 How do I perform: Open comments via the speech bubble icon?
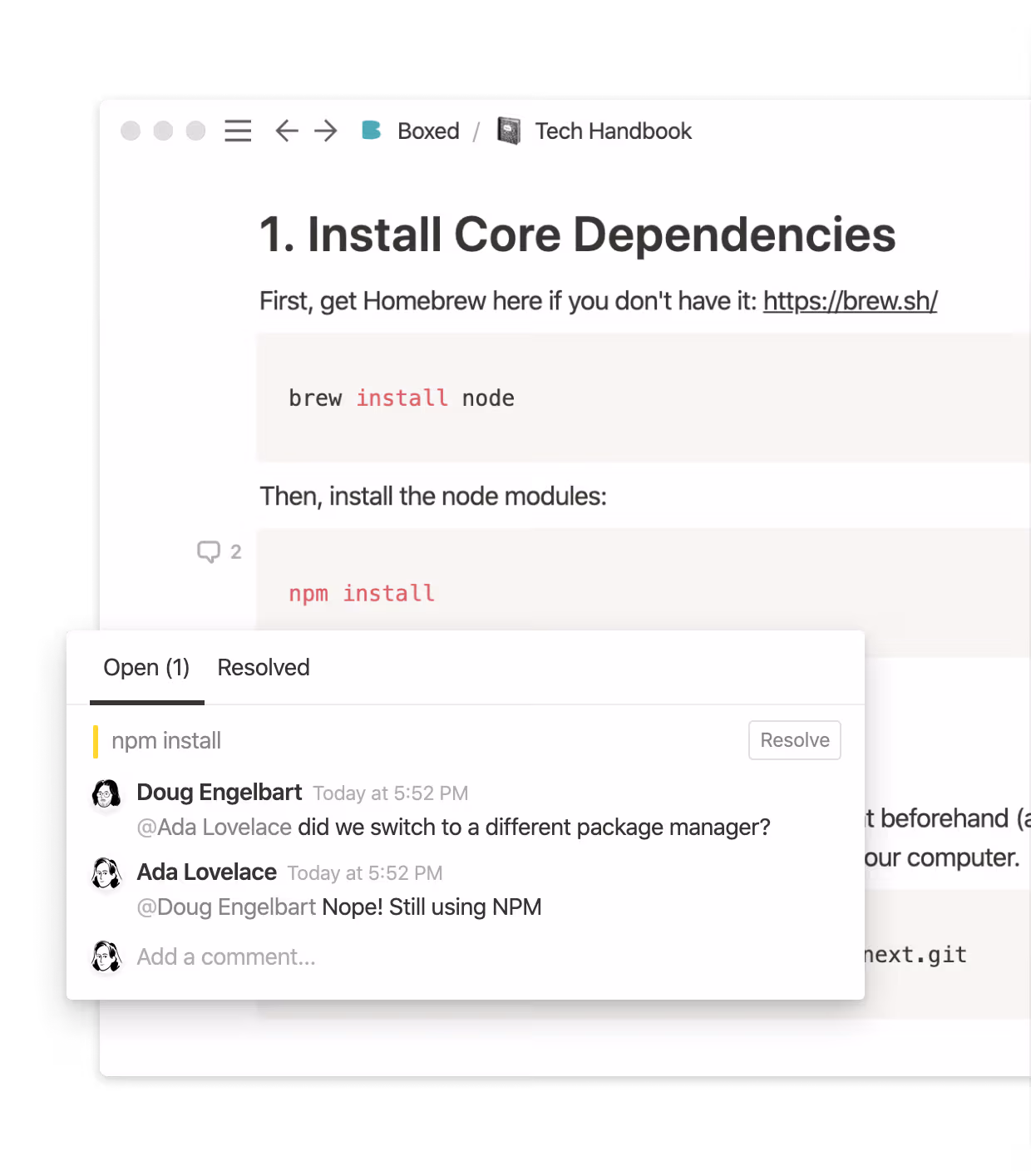point(209,551)
